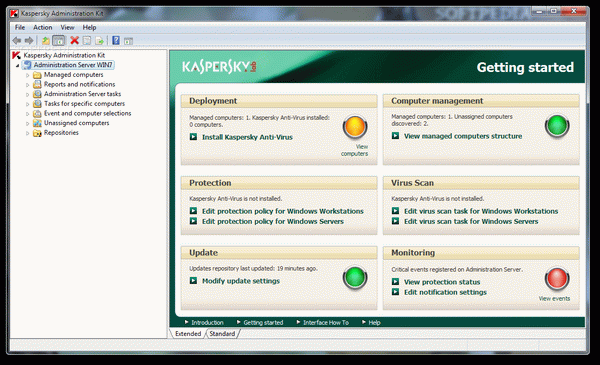The image size is (600, 365).
Task: Click the Kaspersky Administration Kit root icon
Action: pyautogui.click(x=16, y=55)
